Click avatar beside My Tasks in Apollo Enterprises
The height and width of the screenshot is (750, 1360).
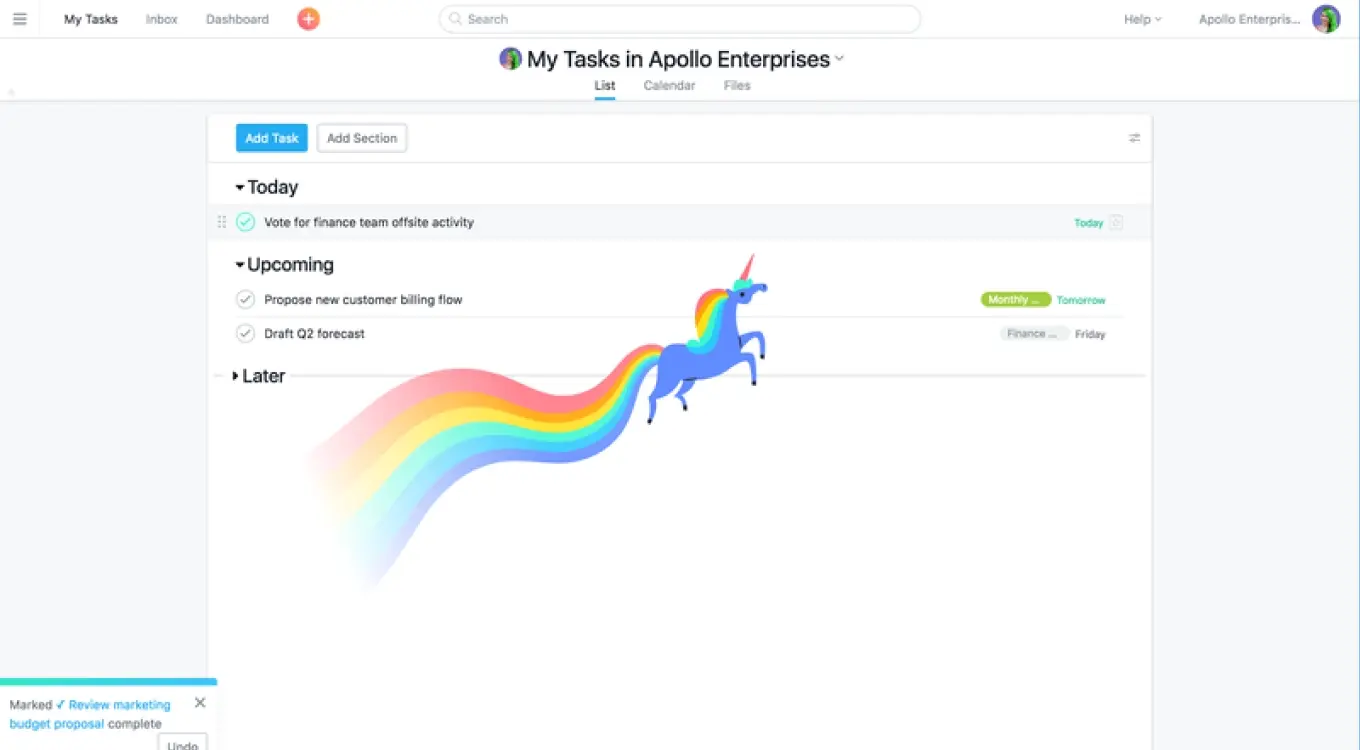(510, 59)
